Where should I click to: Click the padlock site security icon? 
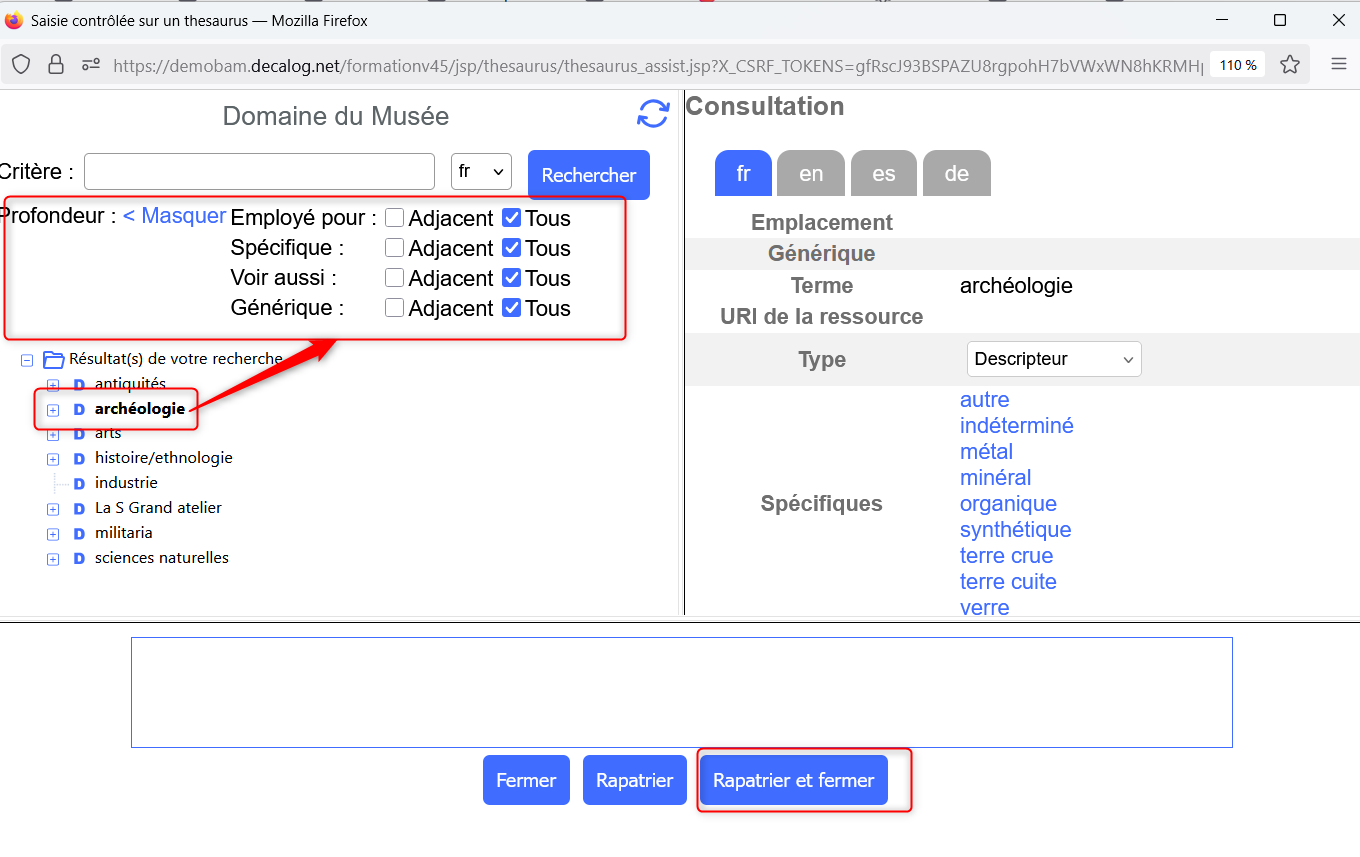coord(56,65)
